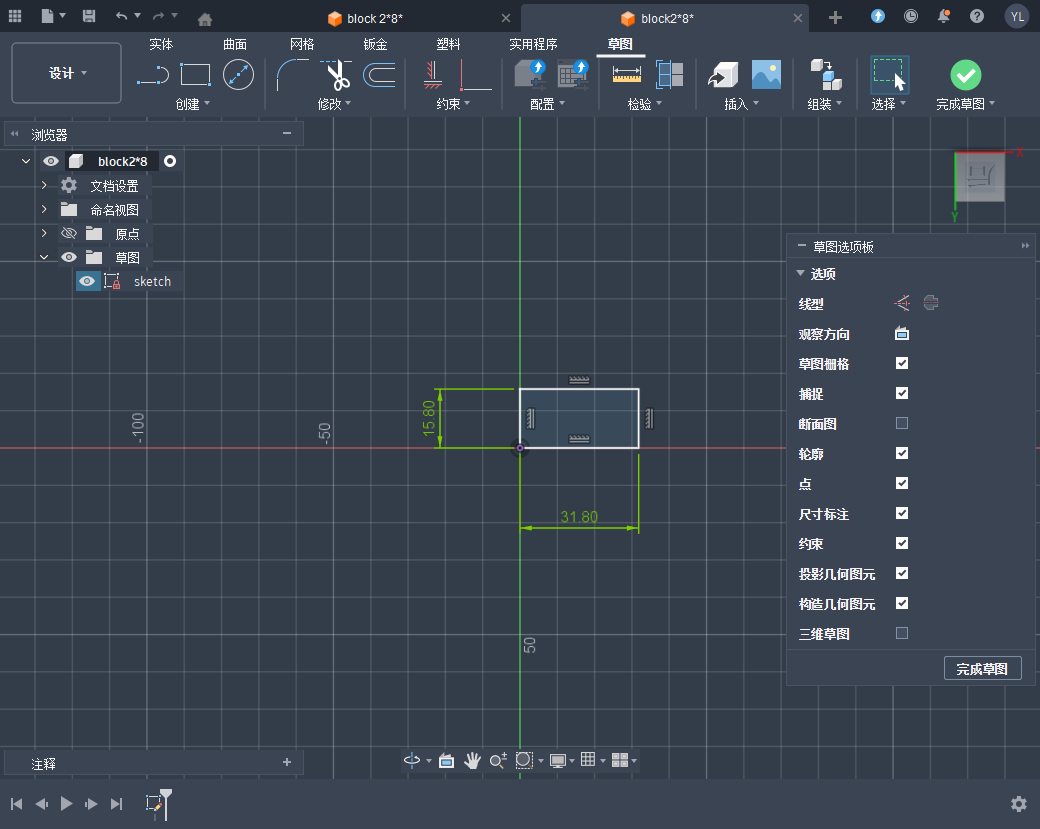Open the 设计 workspace dropdown
This screenshot has width=1040, height=829.
click(x=66, y=73)
